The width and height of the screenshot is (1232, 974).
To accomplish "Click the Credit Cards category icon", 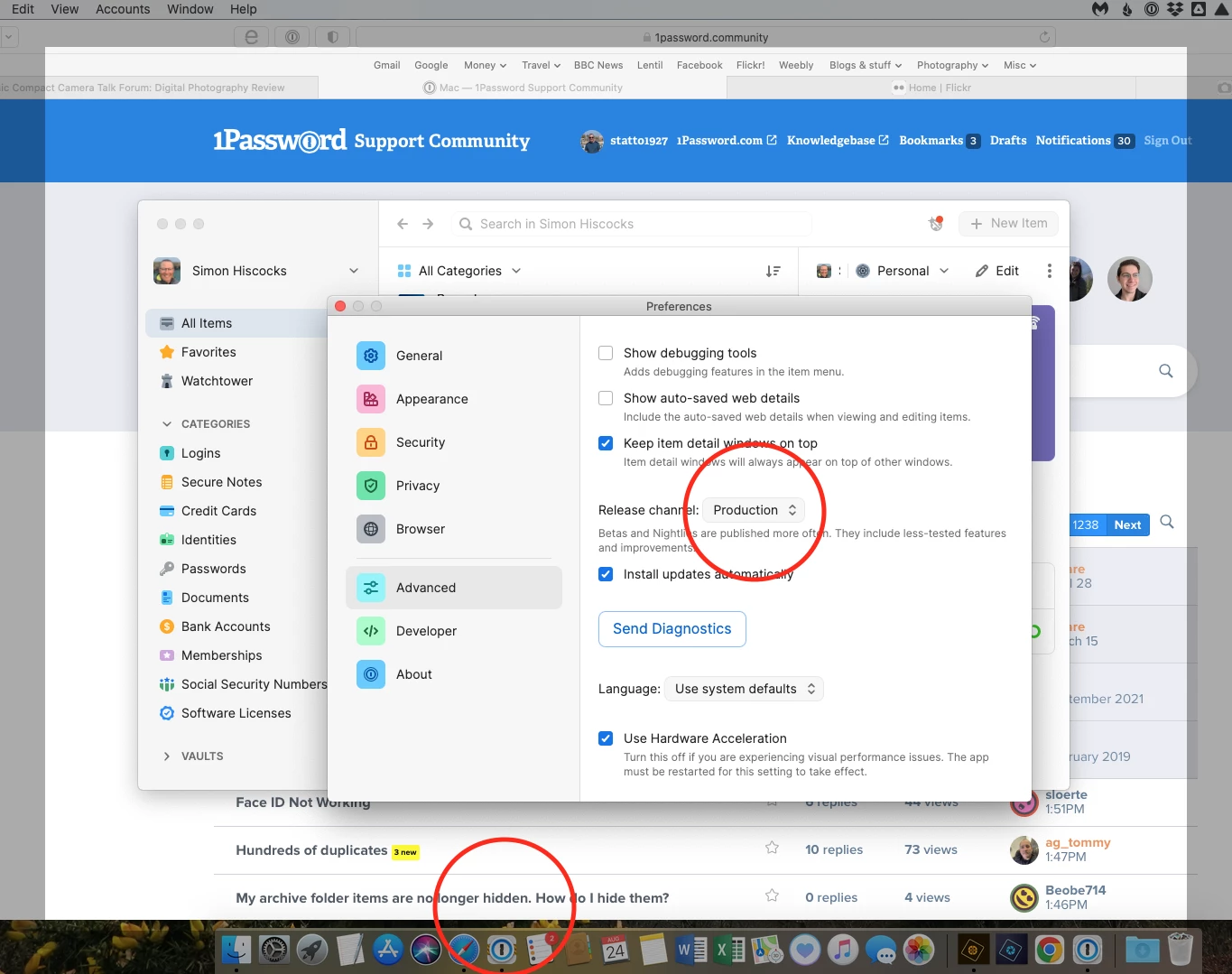I will (x=167, y=511).
